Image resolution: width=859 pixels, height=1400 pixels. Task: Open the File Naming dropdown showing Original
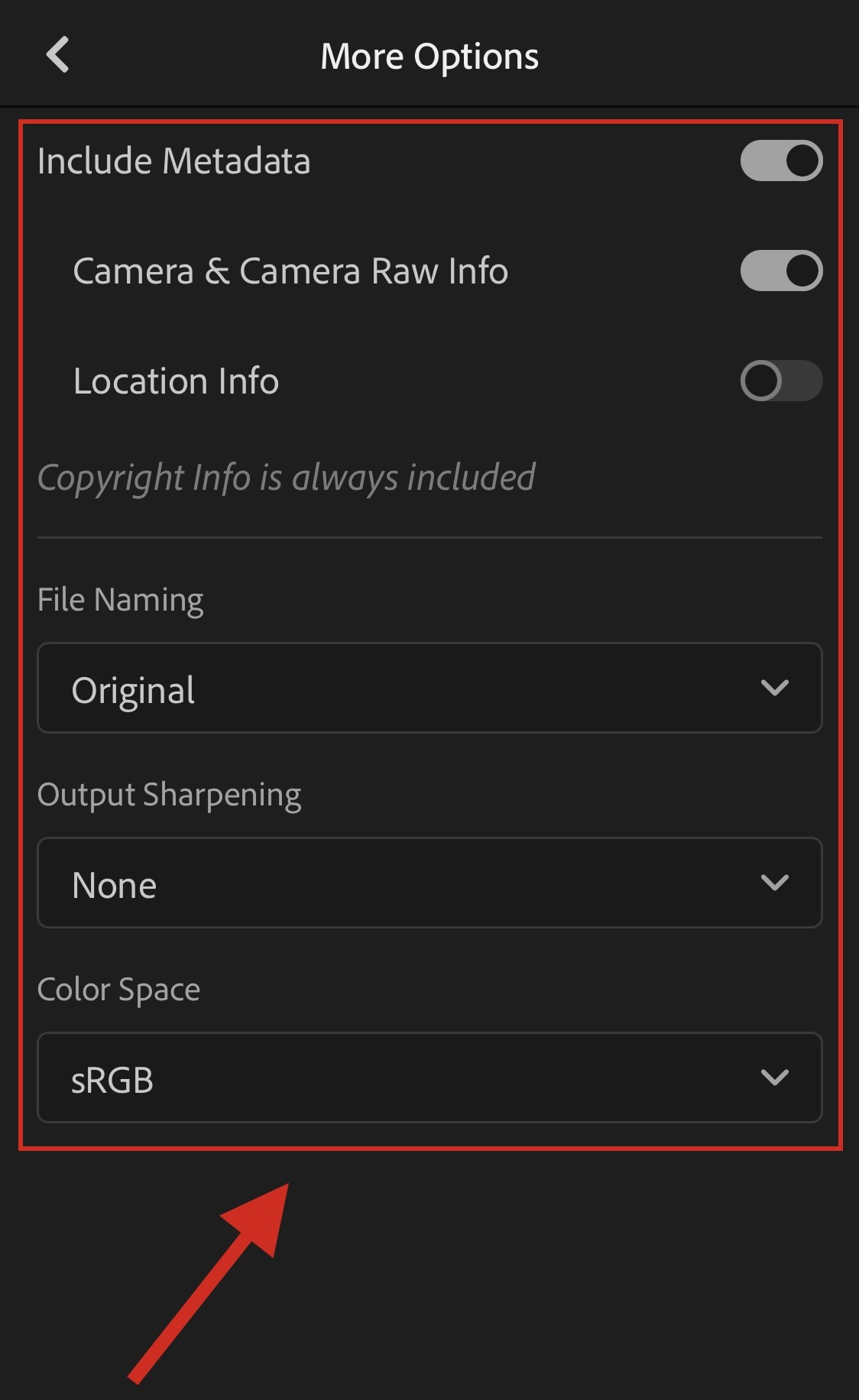click(429, 688)
